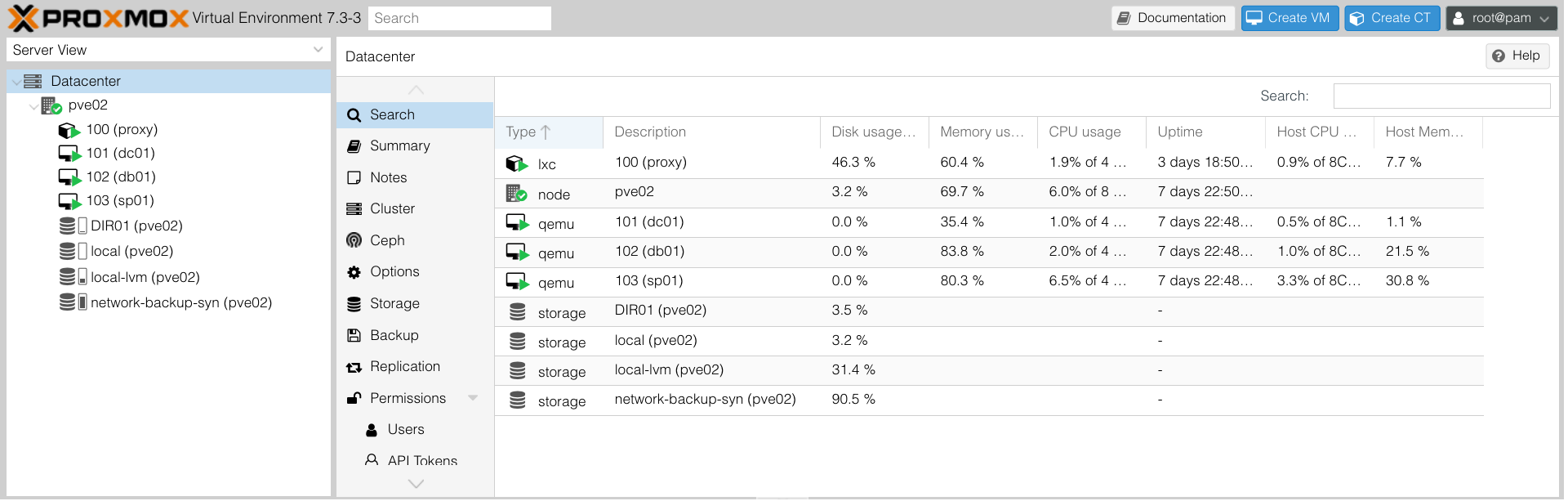Sort by the Description column header

coord(711,132)
